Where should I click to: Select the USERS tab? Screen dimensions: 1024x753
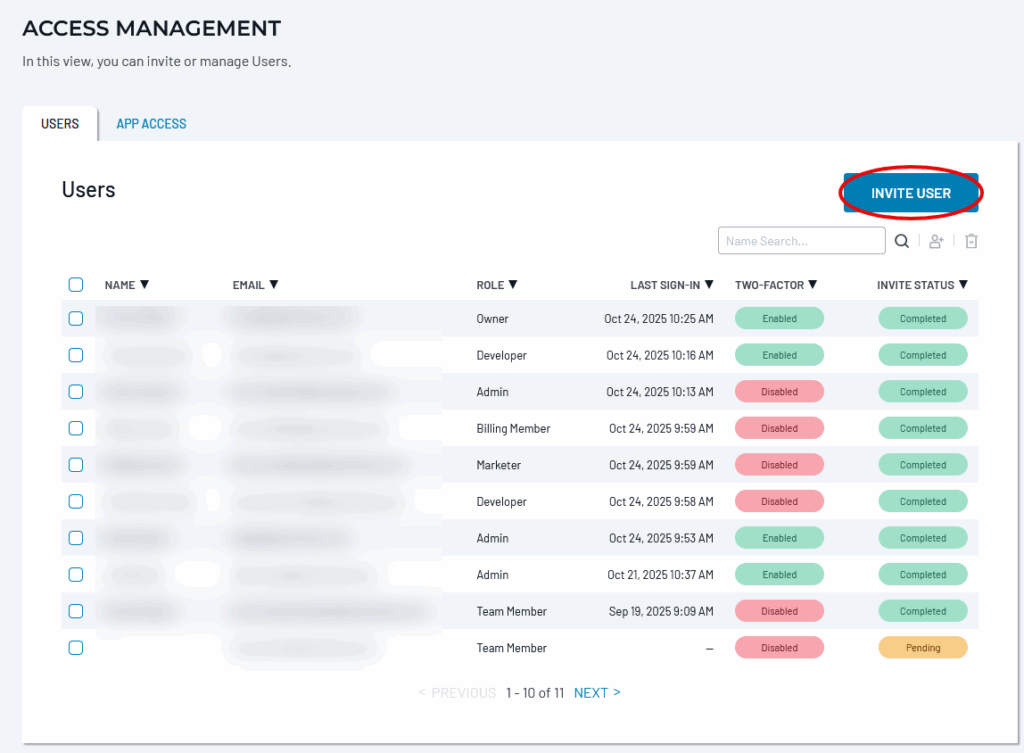(x=60, y=124)
